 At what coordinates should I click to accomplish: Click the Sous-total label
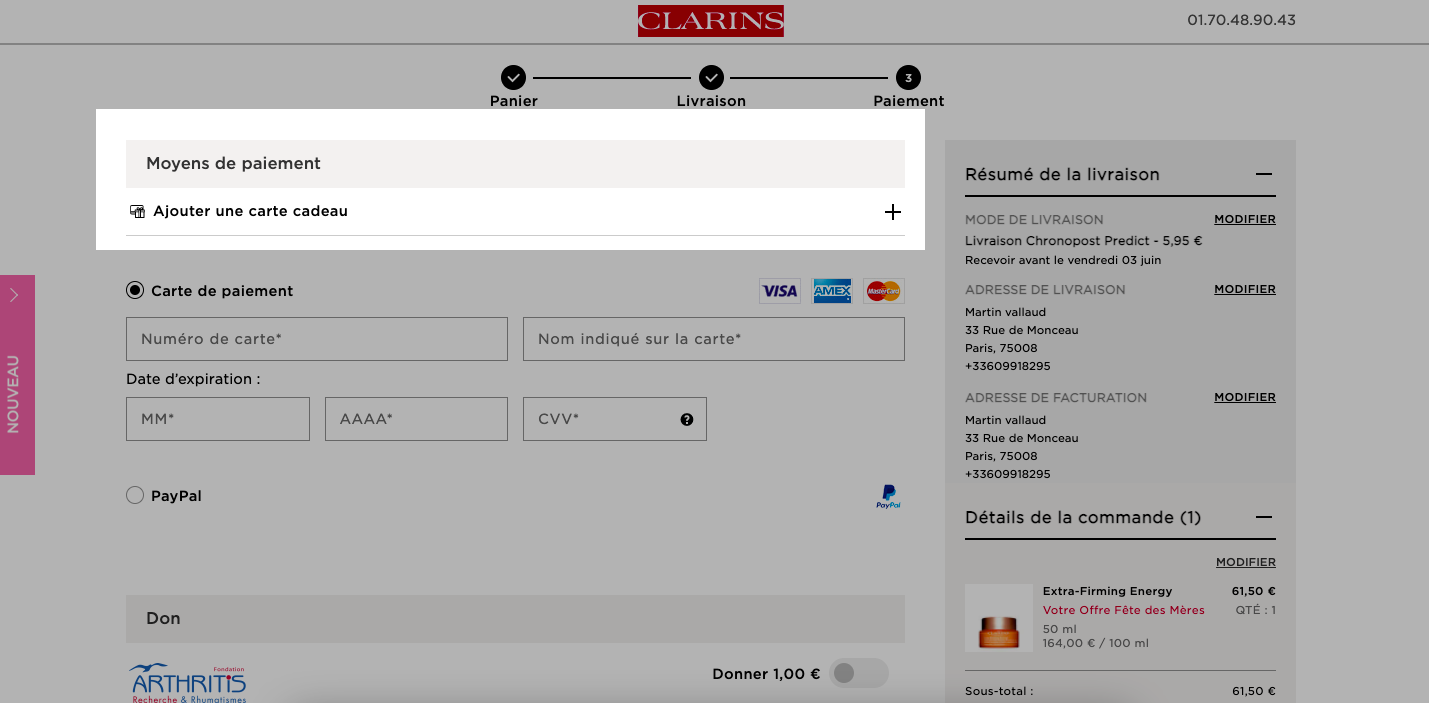[x=999, y=691]
